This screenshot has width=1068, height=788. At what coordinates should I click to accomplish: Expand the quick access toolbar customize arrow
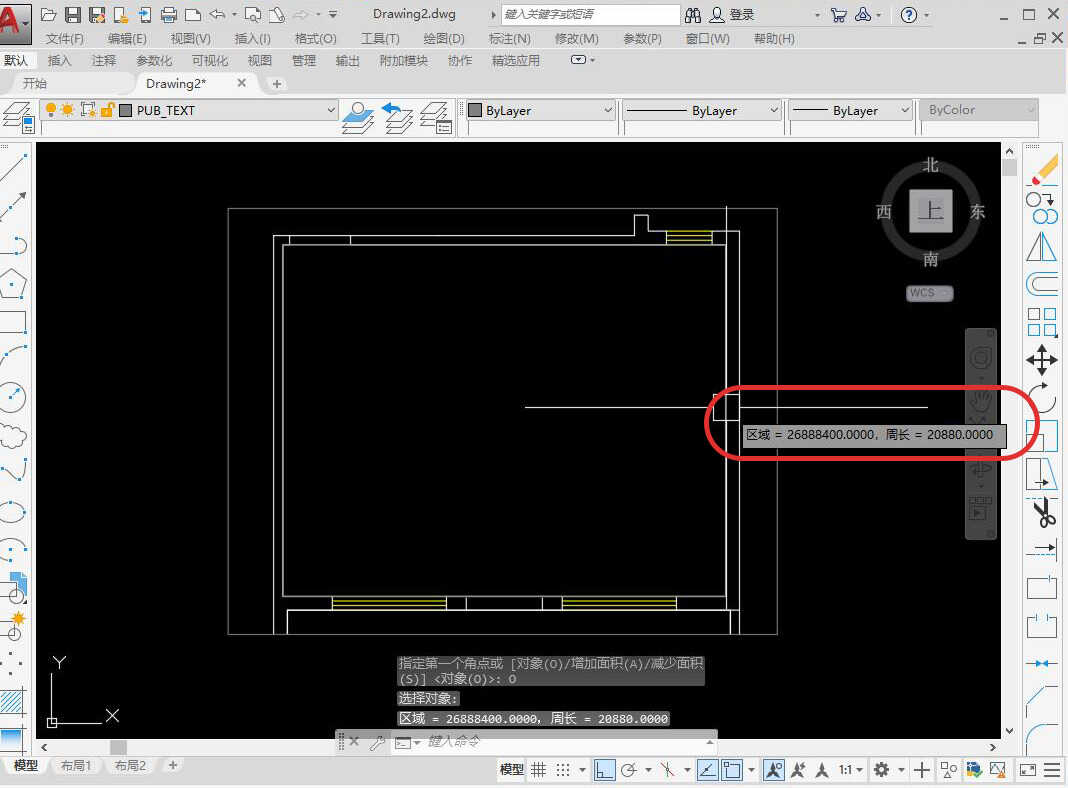pos(332,14)
